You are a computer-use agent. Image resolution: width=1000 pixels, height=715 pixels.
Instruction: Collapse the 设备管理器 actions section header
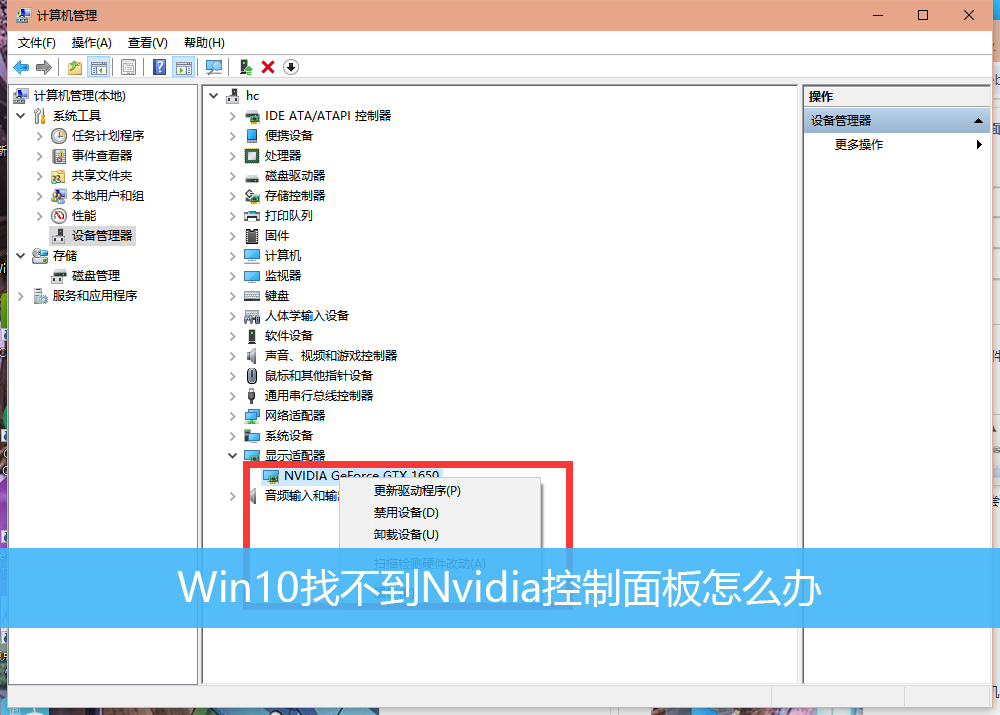point(978,121)
